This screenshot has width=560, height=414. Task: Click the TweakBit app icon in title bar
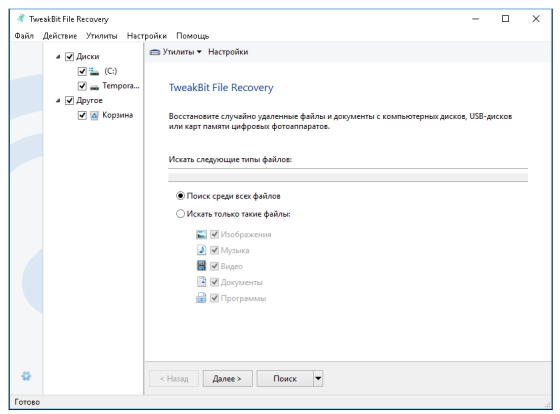coord(21,19)
